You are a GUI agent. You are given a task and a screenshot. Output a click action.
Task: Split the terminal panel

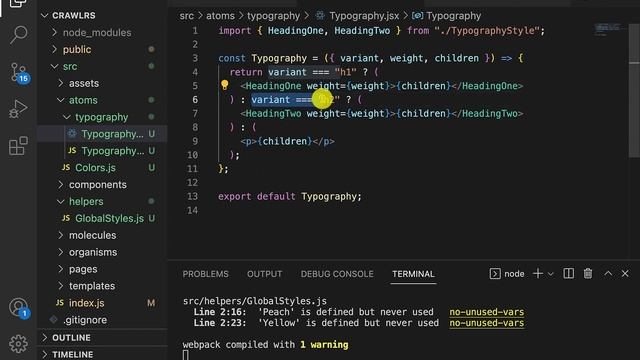[568, 273]
